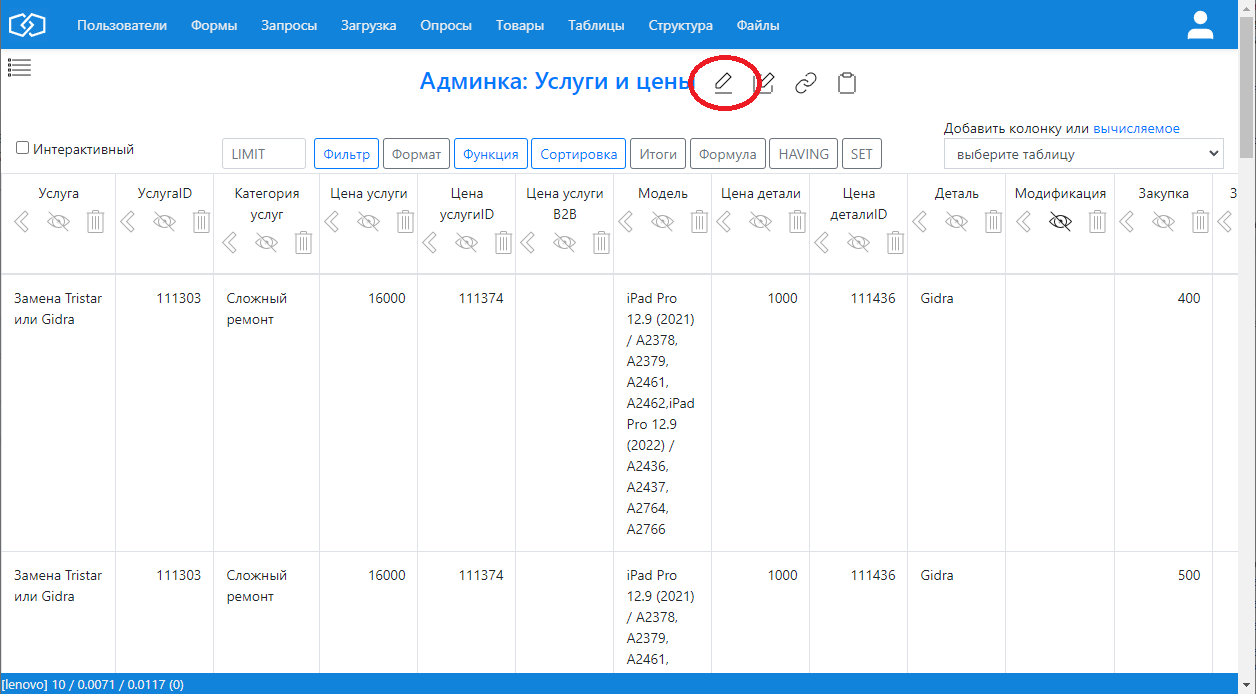Click the pencil edit icon beside the title

point(724,83)
